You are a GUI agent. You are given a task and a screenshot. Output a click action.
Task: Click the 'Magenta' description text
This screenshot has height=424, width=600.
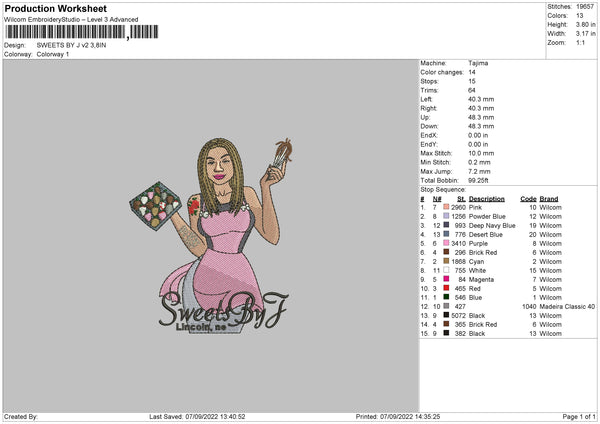481,279
